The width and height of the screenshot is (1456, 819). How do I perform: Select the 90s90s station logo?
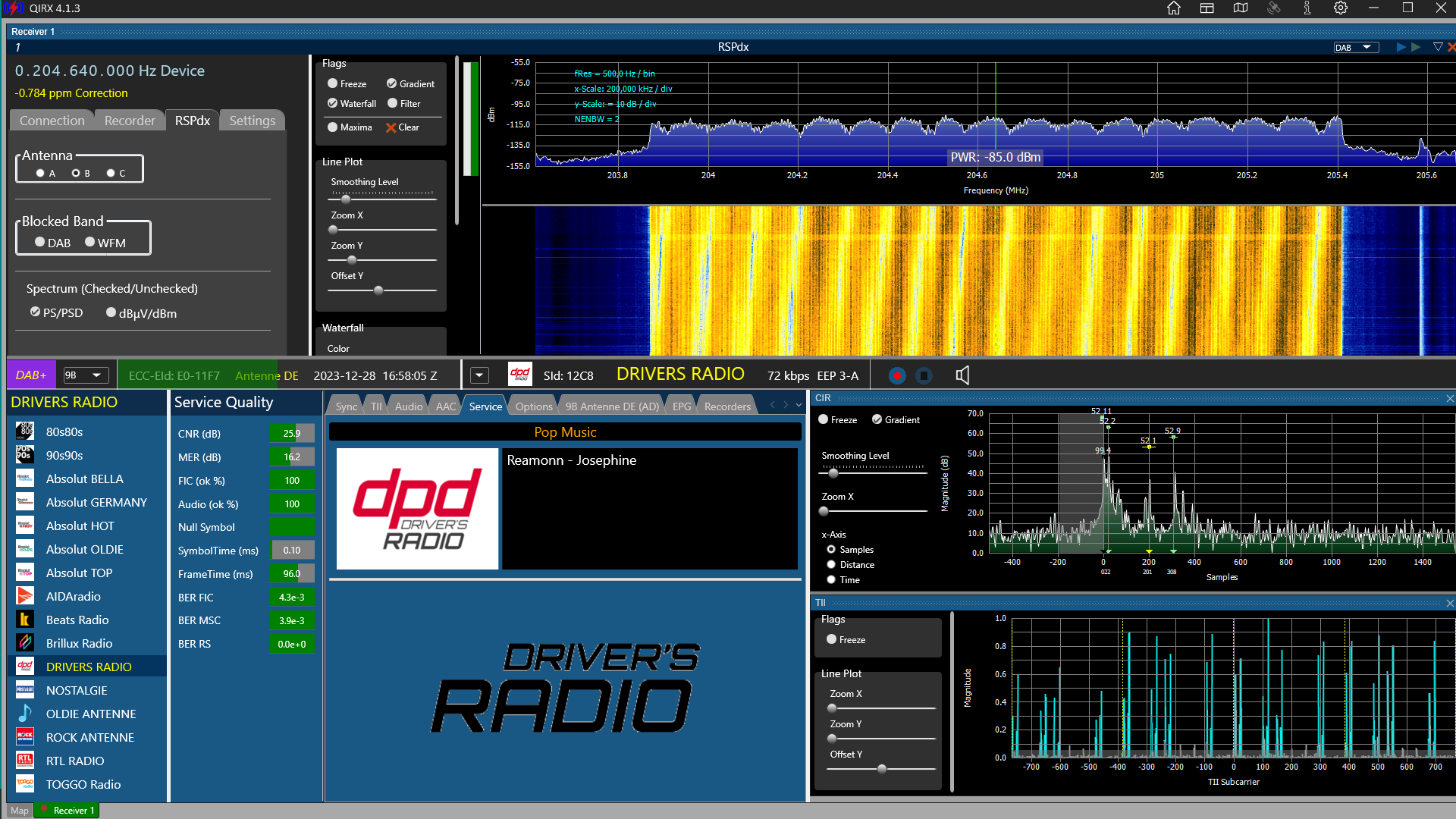point(25,455)
